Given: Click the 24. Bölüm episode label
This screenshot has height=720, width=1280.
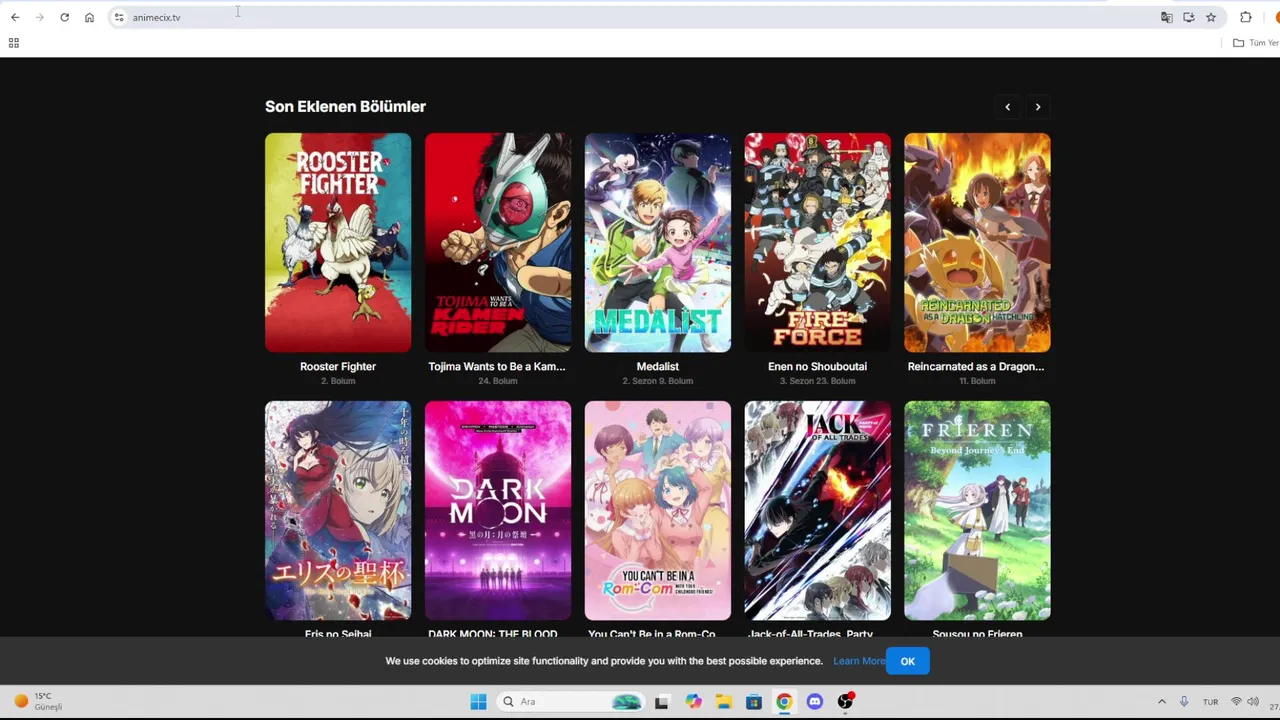Looking at the screenshot, I should click(x=498, y=381).
